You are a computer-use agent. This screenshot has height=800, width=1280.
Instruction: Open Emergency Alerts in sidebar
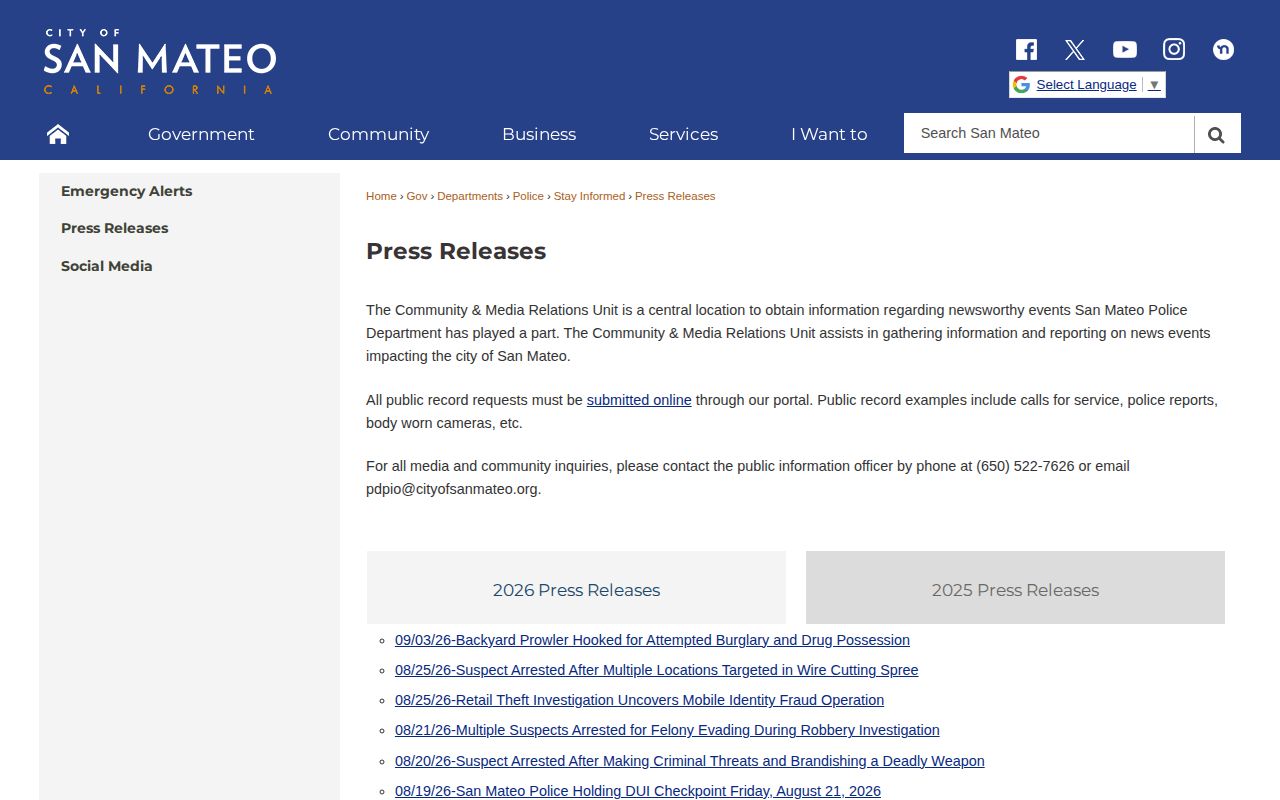[x=127, y=191]
